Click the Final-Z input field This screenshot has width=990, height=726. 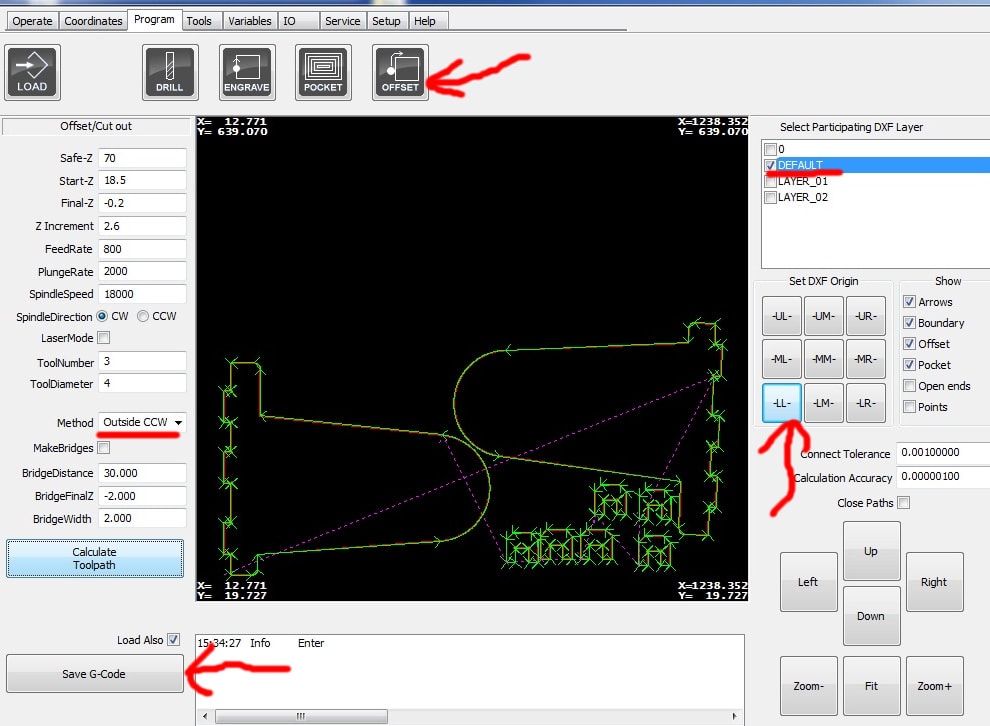[142, 203]
